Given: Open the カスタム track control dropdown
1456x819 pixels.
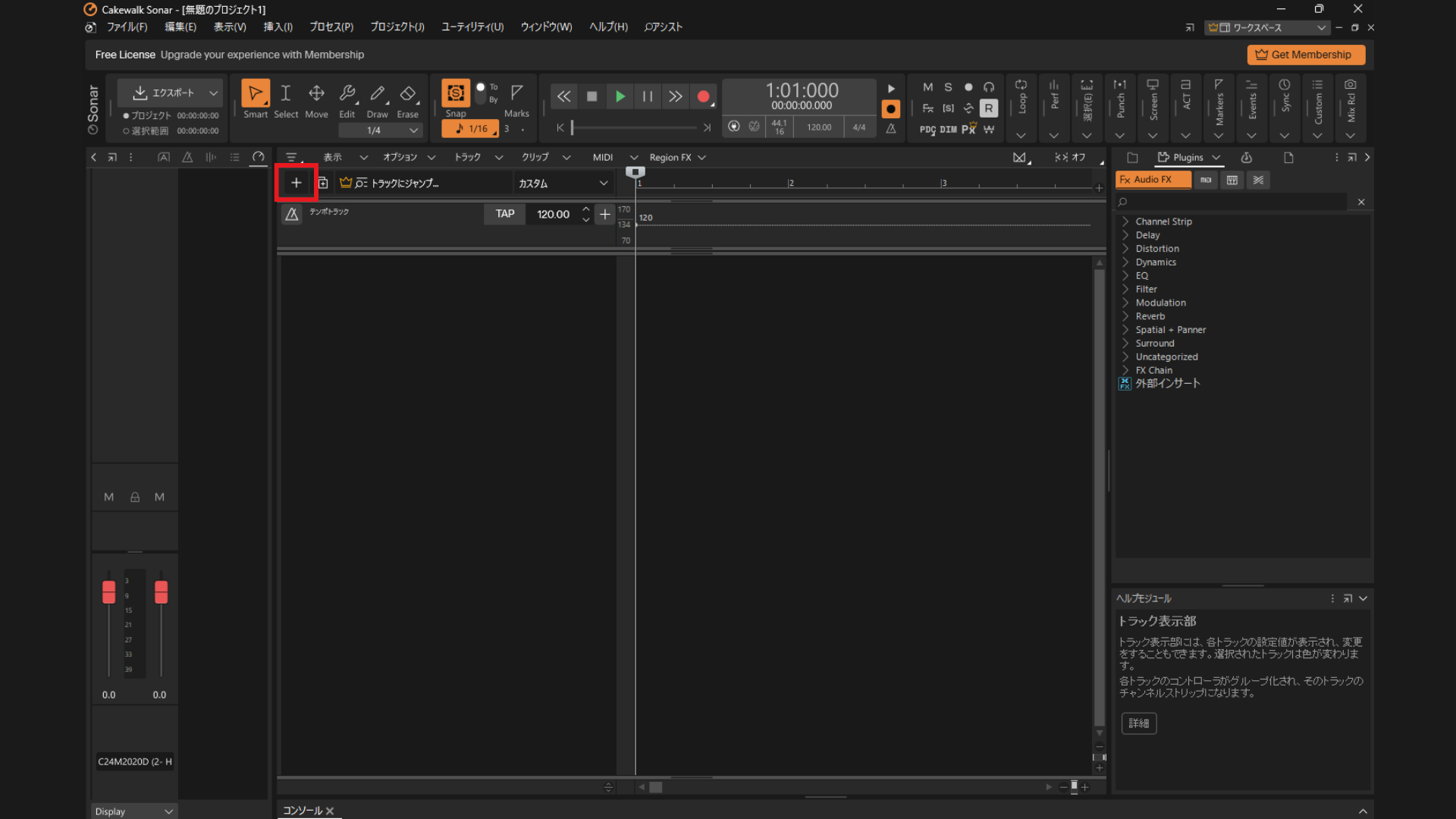Looking at the screenshot, I should pos(563,184).
